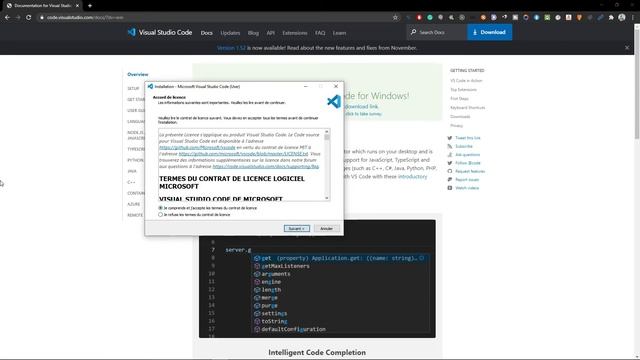Open the Extensions menu item
This screenshot has width=640, height=360.
(x=295, y=33)
